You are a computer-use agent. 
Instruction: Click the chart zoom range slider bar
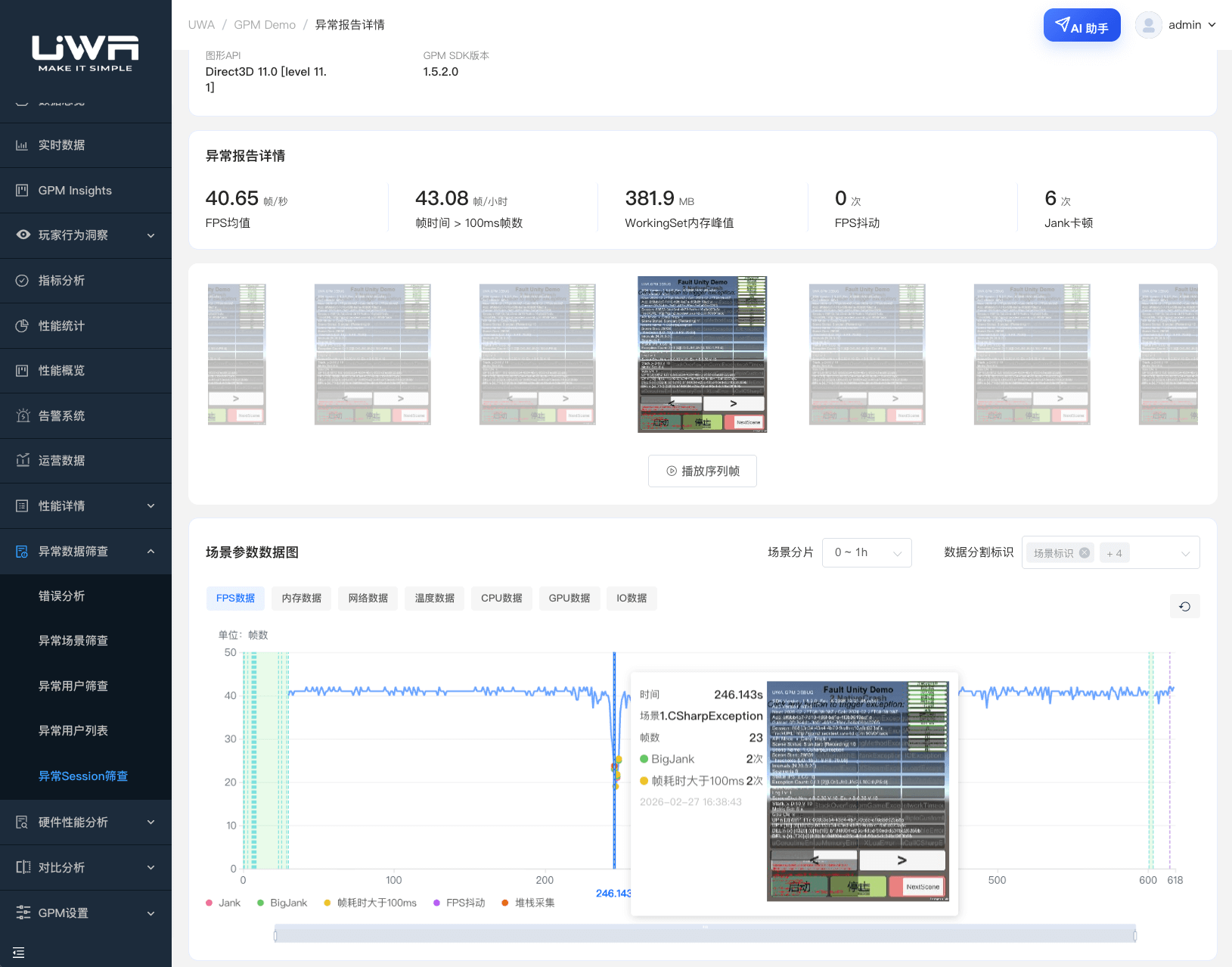coord(705,935)
